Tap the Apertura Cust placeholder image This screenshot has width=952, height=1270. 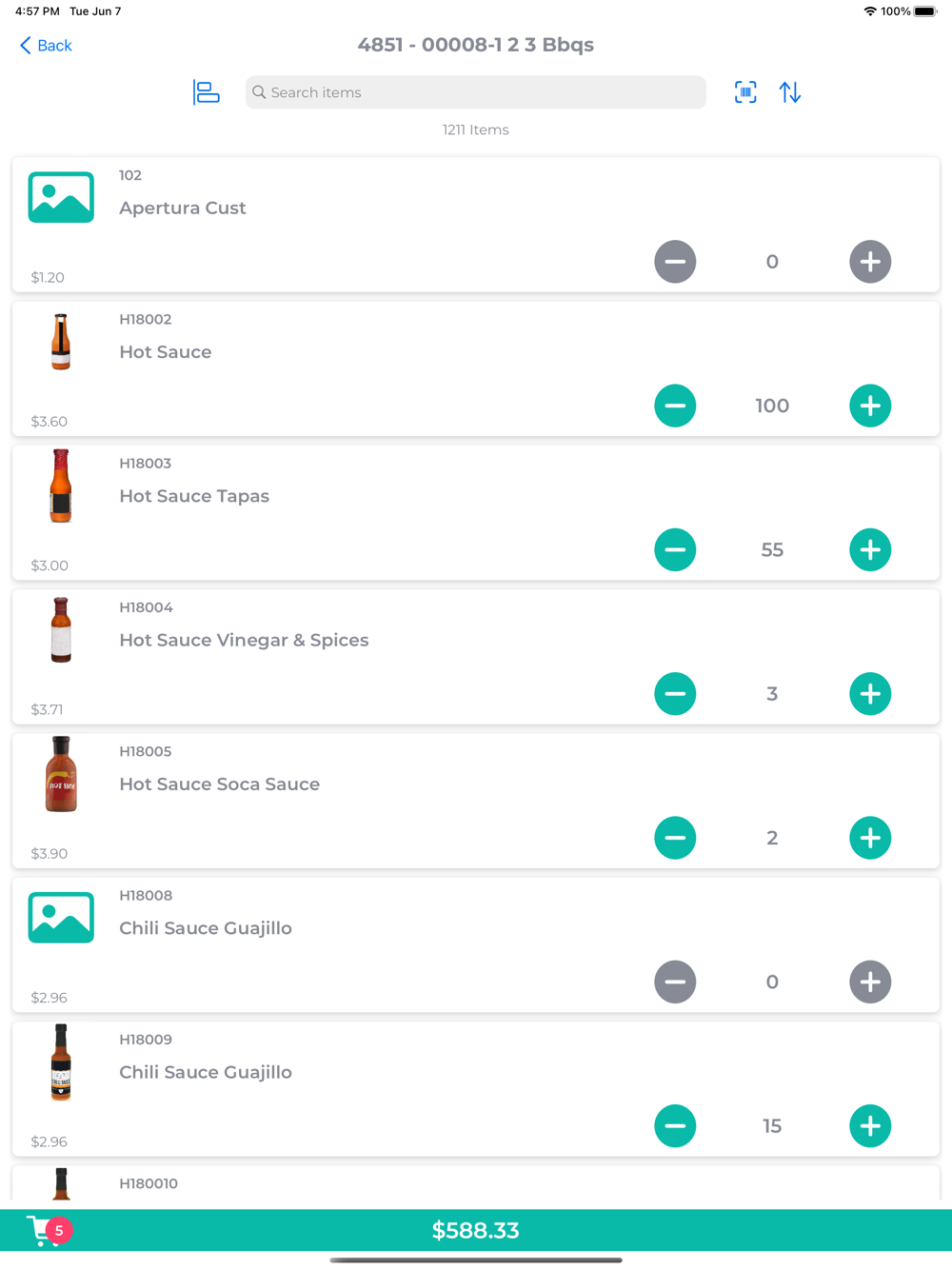pyautogui.click(x=61, y=197)
